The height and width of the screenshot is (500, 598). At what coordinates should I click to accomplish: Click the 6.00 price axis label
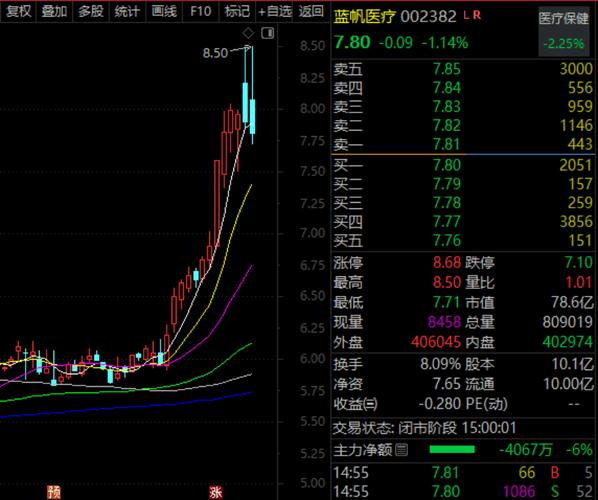(x=312, y=359)
